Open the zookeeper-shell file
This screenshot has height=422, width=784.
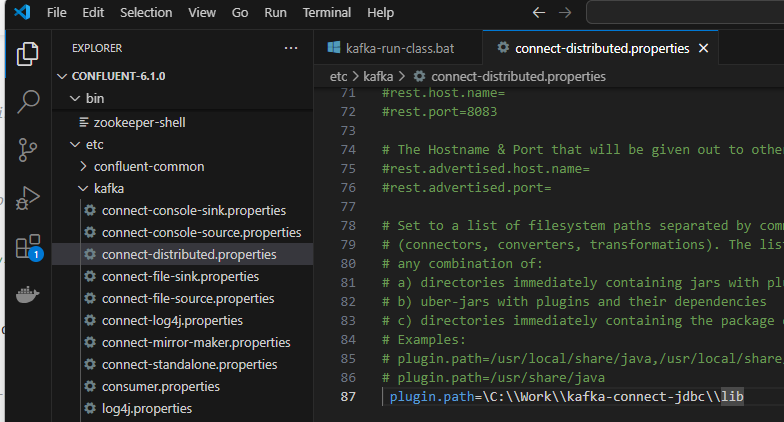(139, 122)
